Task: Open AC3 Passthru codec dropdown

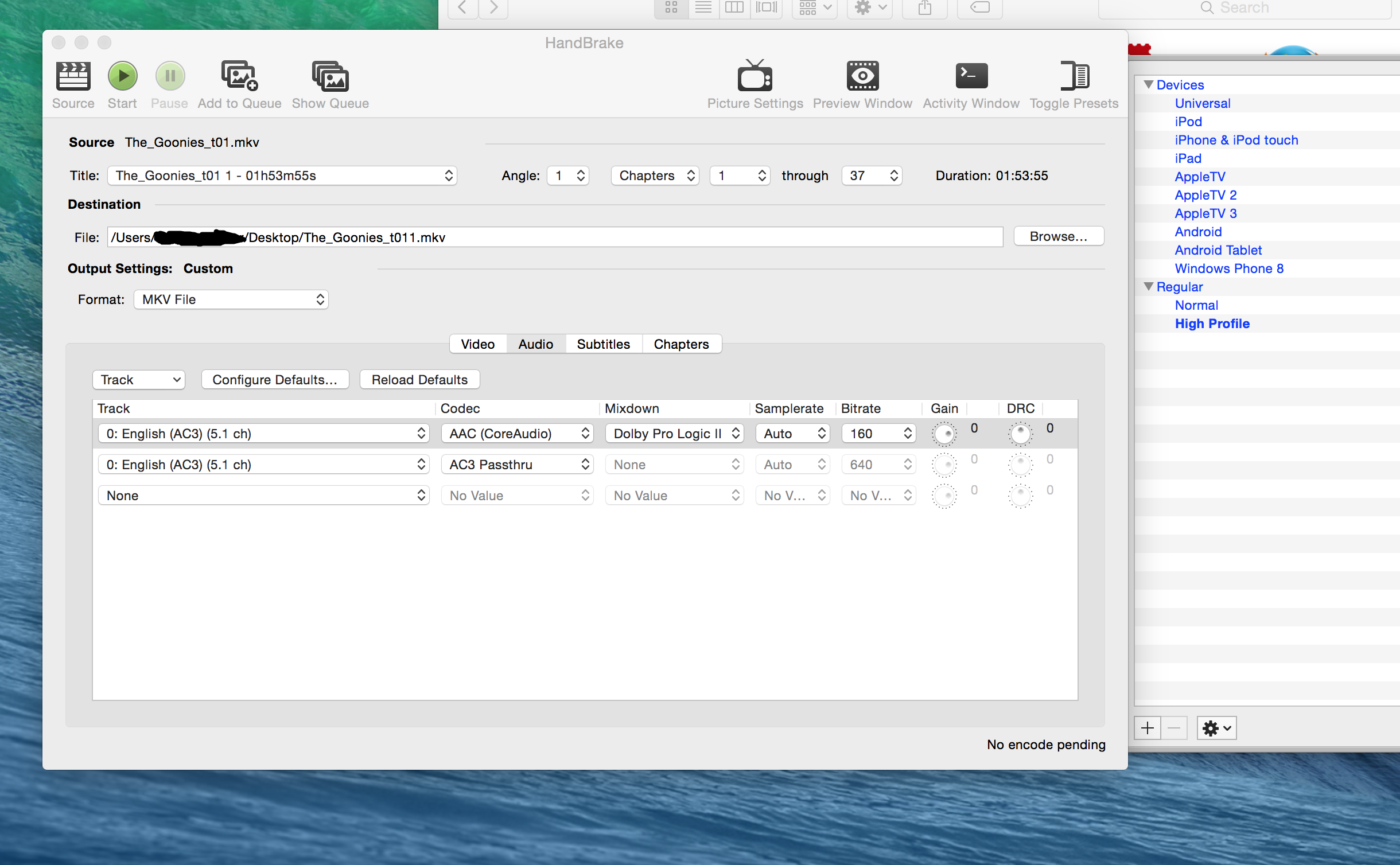Action: coord(517,465)
